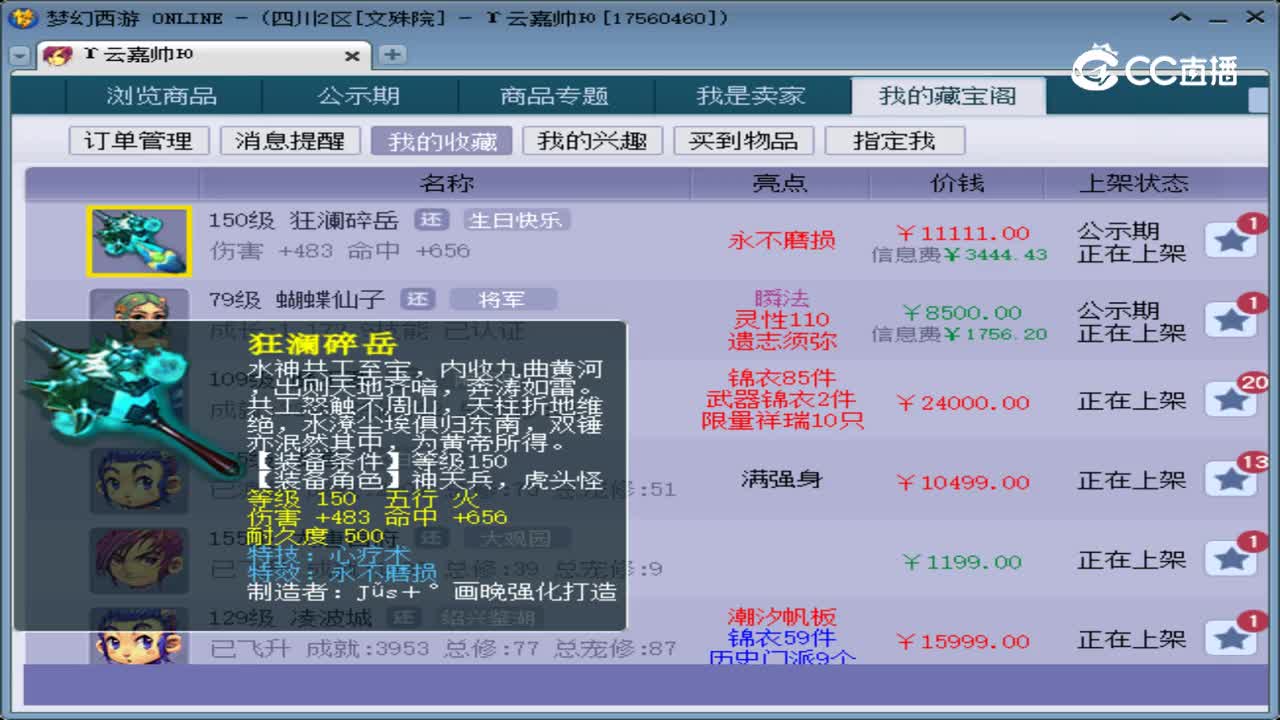1280x720 pixels.
Task: Open the title bar dropdown arrow menu
Action: [x=1182, y=18]
